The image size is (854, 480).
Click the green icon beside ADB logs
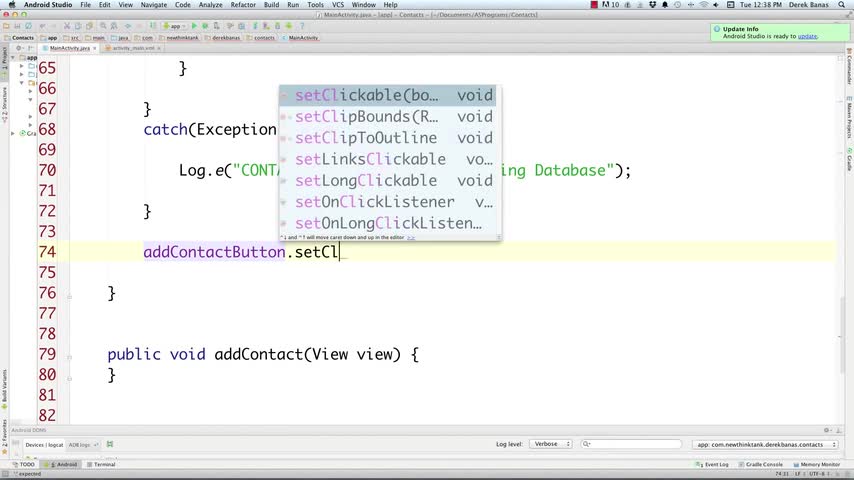tap(110, 444)
